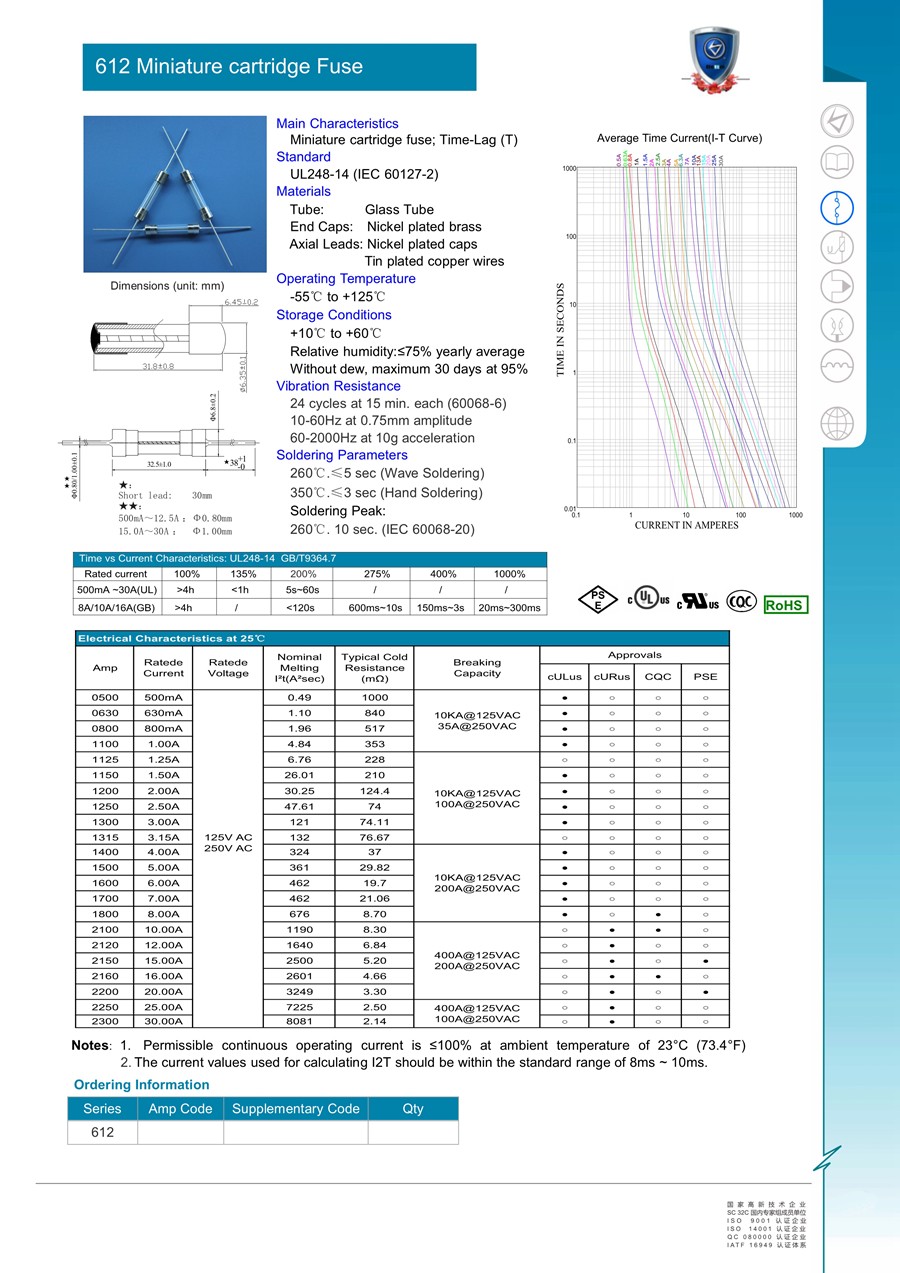Click the '20ms~300ms' time cell

[509, 607]
